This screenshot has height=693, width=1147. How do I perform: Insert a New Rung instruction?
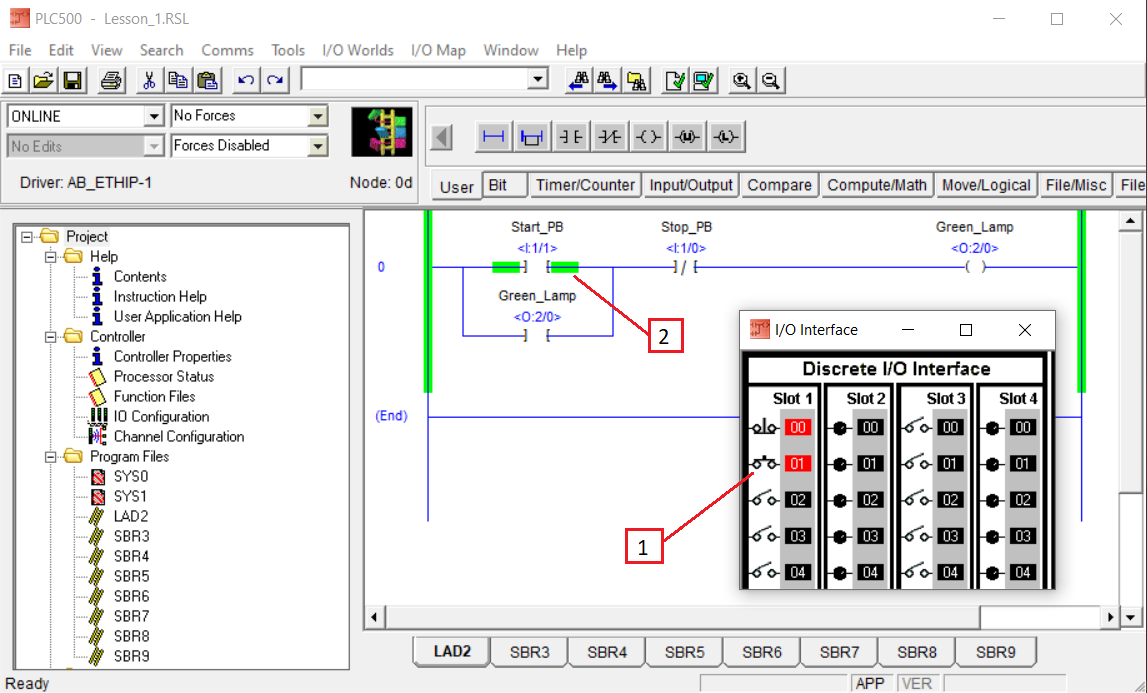(x=494, y=137)
